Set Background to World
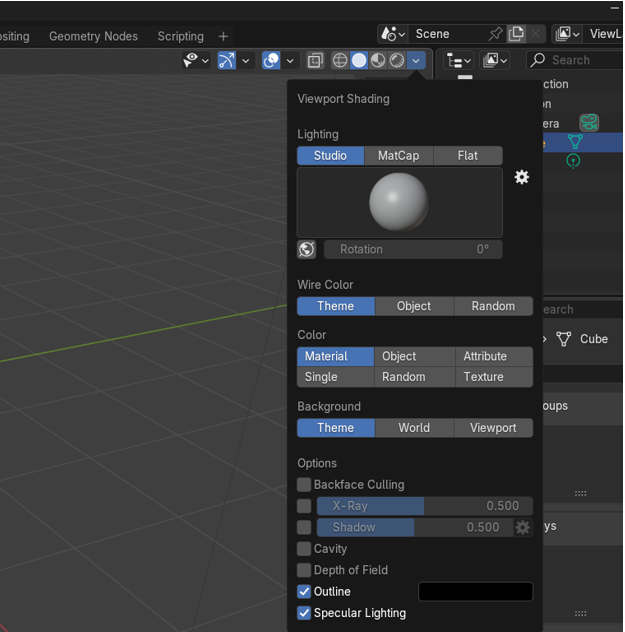 click(x=414, y=428)
